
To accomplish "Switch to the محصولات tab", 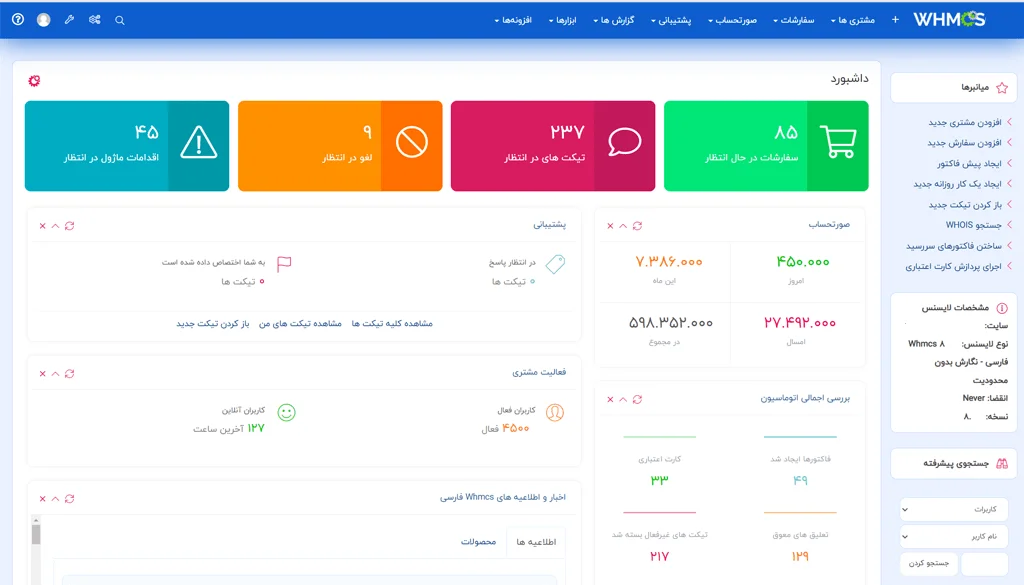I will coord(478,542).
